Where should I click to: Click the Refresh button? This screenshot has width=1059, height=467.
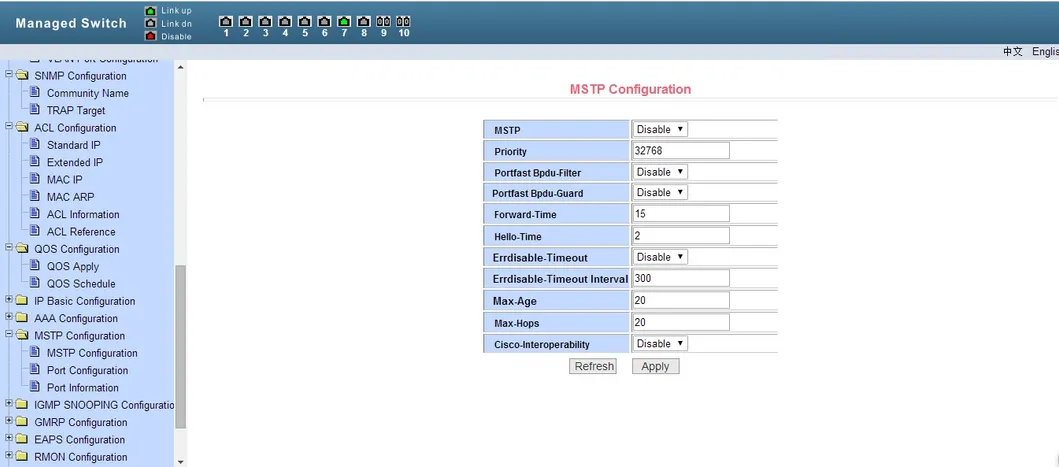(x=593, y=366)
